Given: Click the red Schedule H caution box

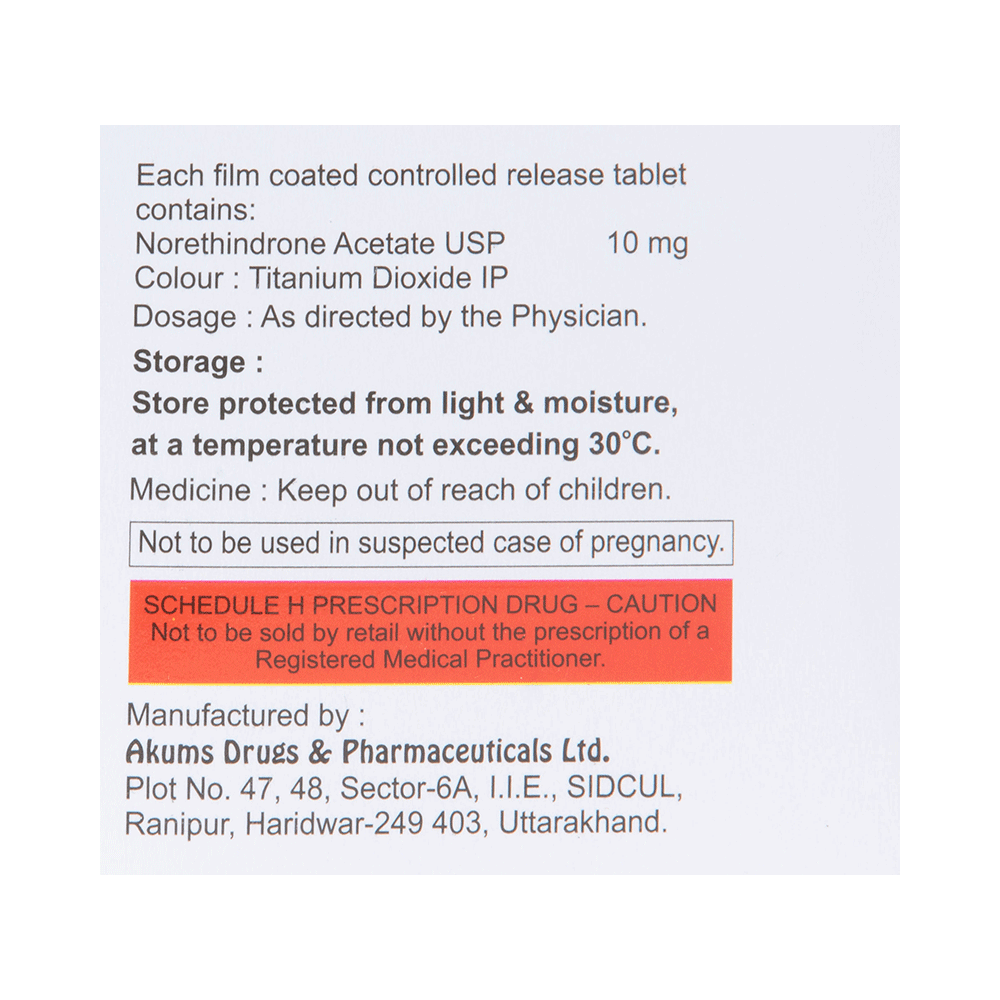Looking at the screenshot, I should click(430, 631).
